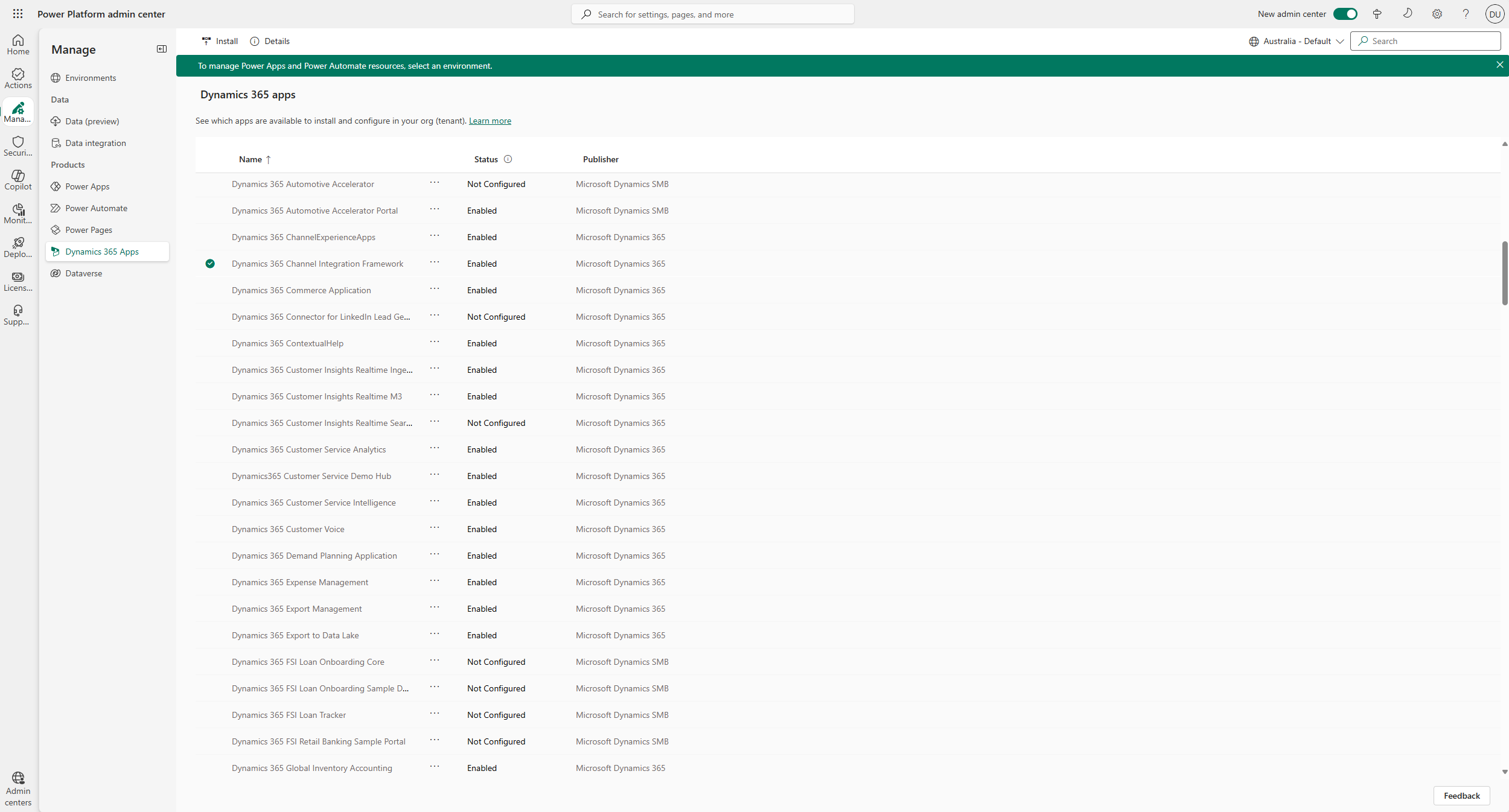
Task: Open Dataverse in the Manage menu
Action: pos(83,273)
